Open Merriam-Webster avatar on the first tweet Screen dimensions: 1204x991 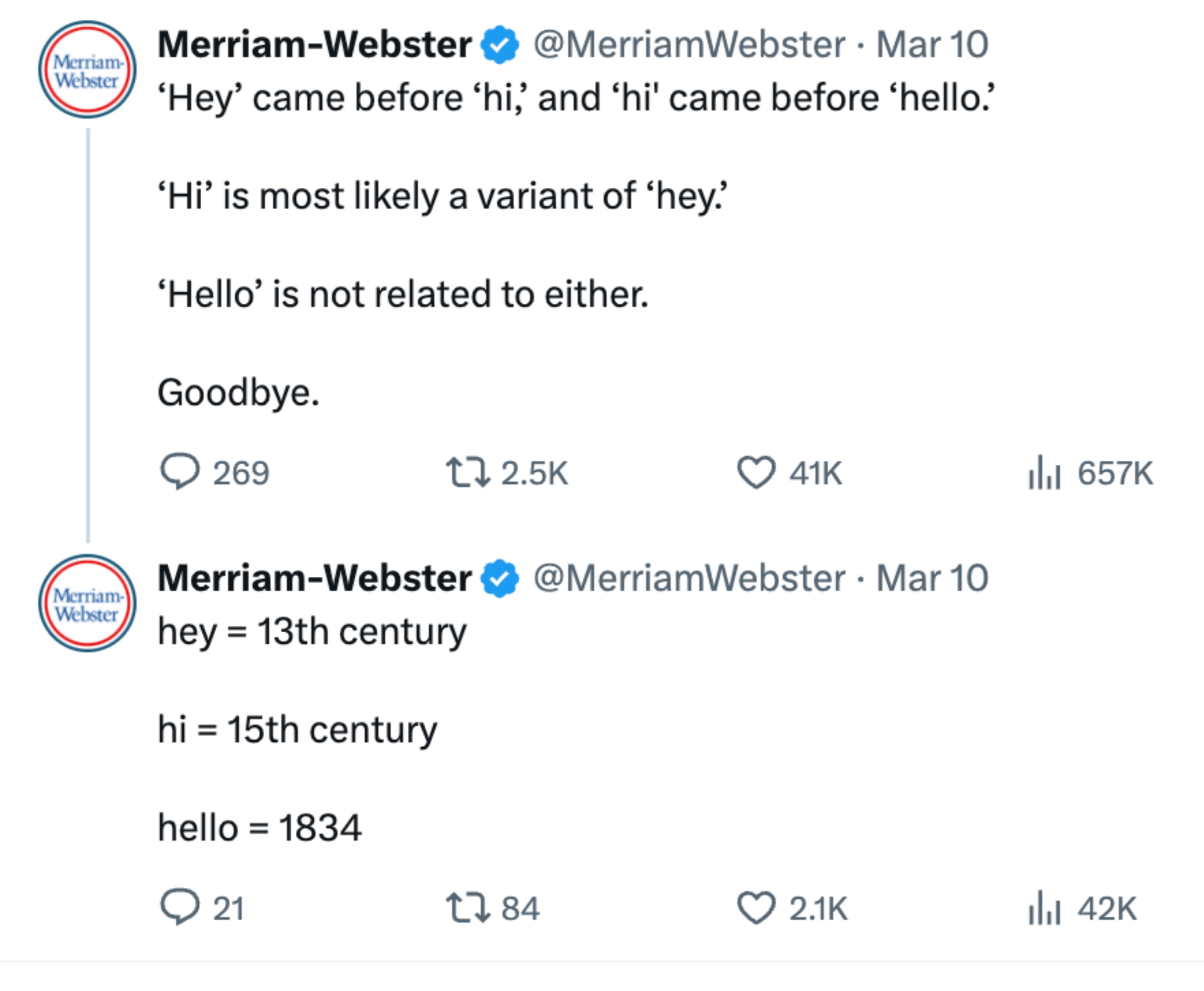point(87,70)
